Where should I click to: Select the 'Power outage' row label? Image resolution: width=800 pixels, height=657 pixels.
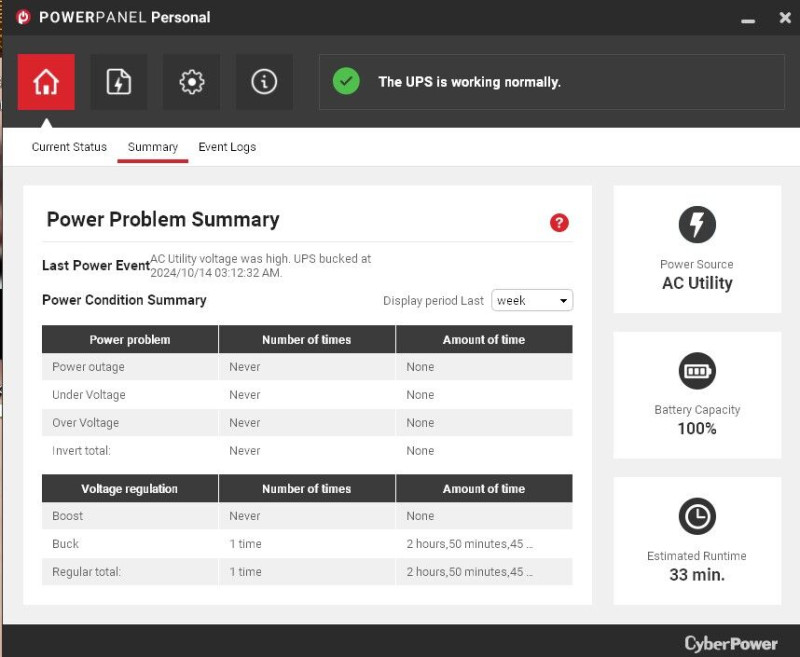point(88,367)
